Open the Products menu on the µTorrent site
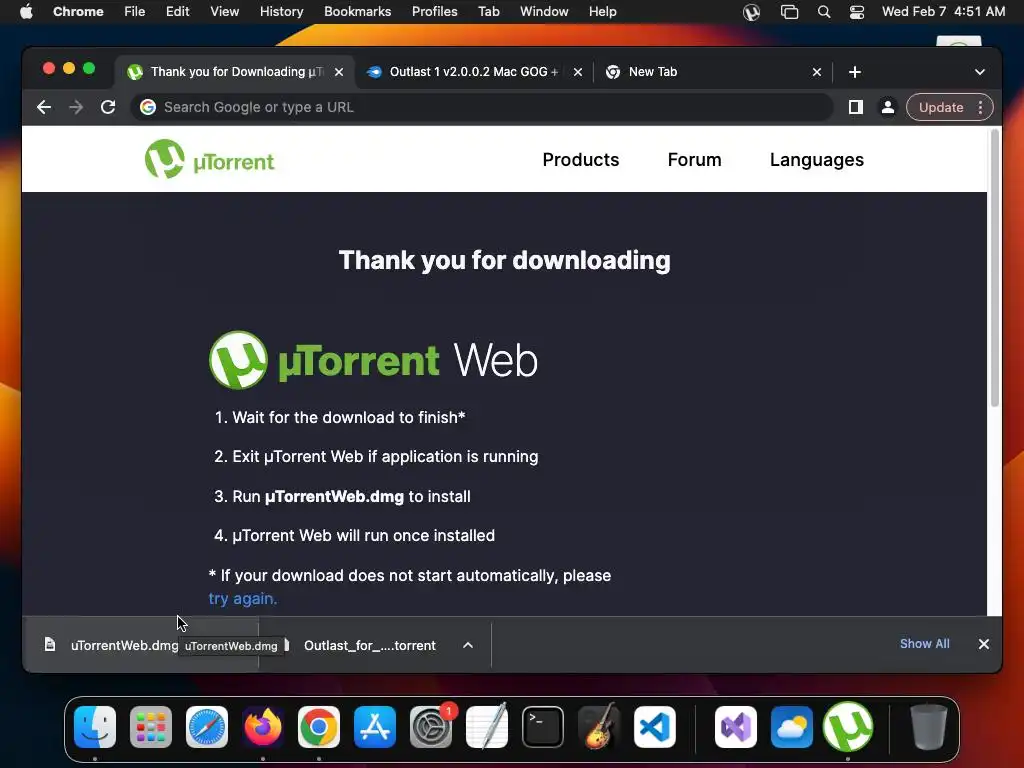Screen dimensions: 1024x768 pos(581,160)
